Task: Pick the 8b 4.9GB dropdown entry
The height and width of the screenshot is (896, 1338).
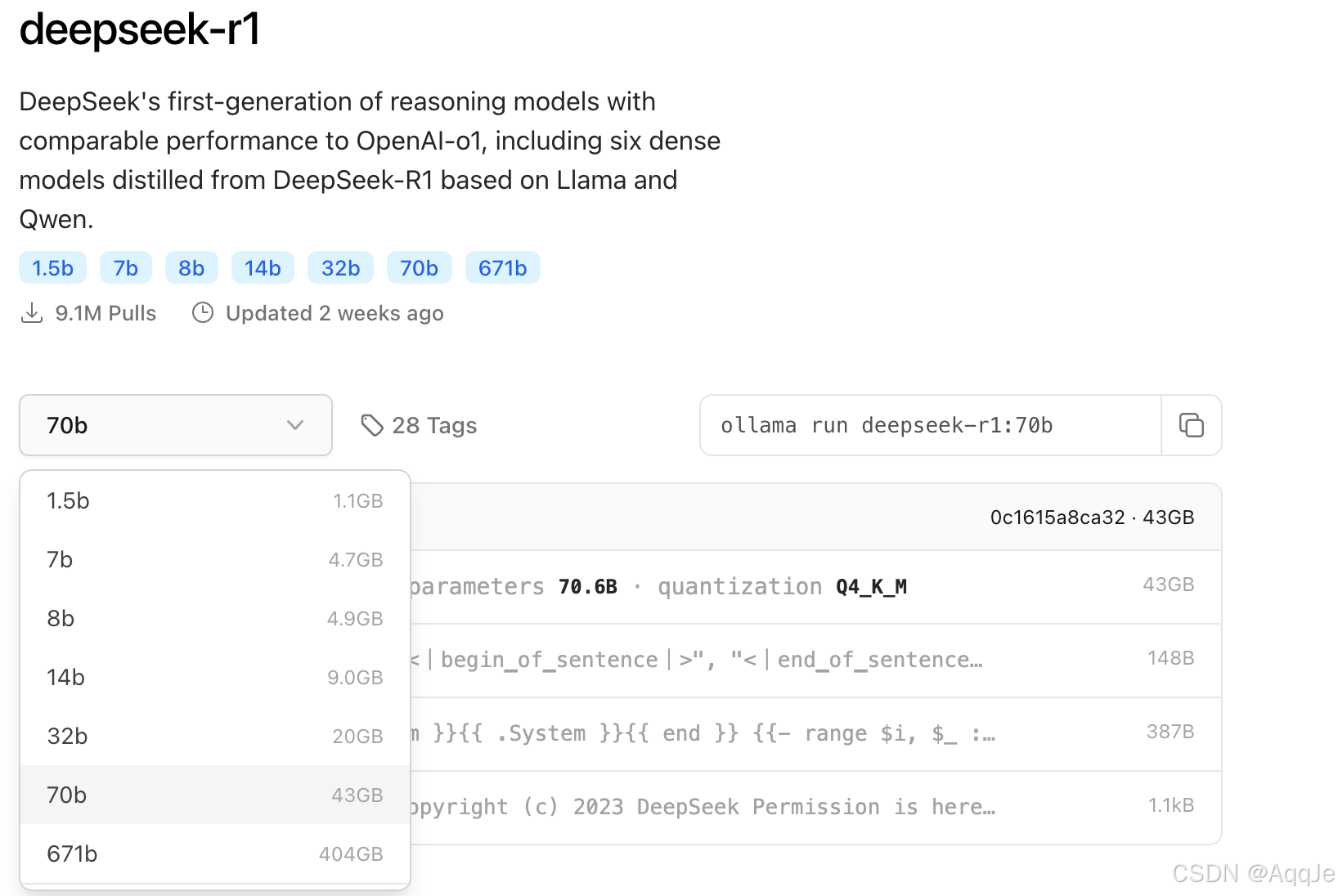Action: [x=215, y=618]
